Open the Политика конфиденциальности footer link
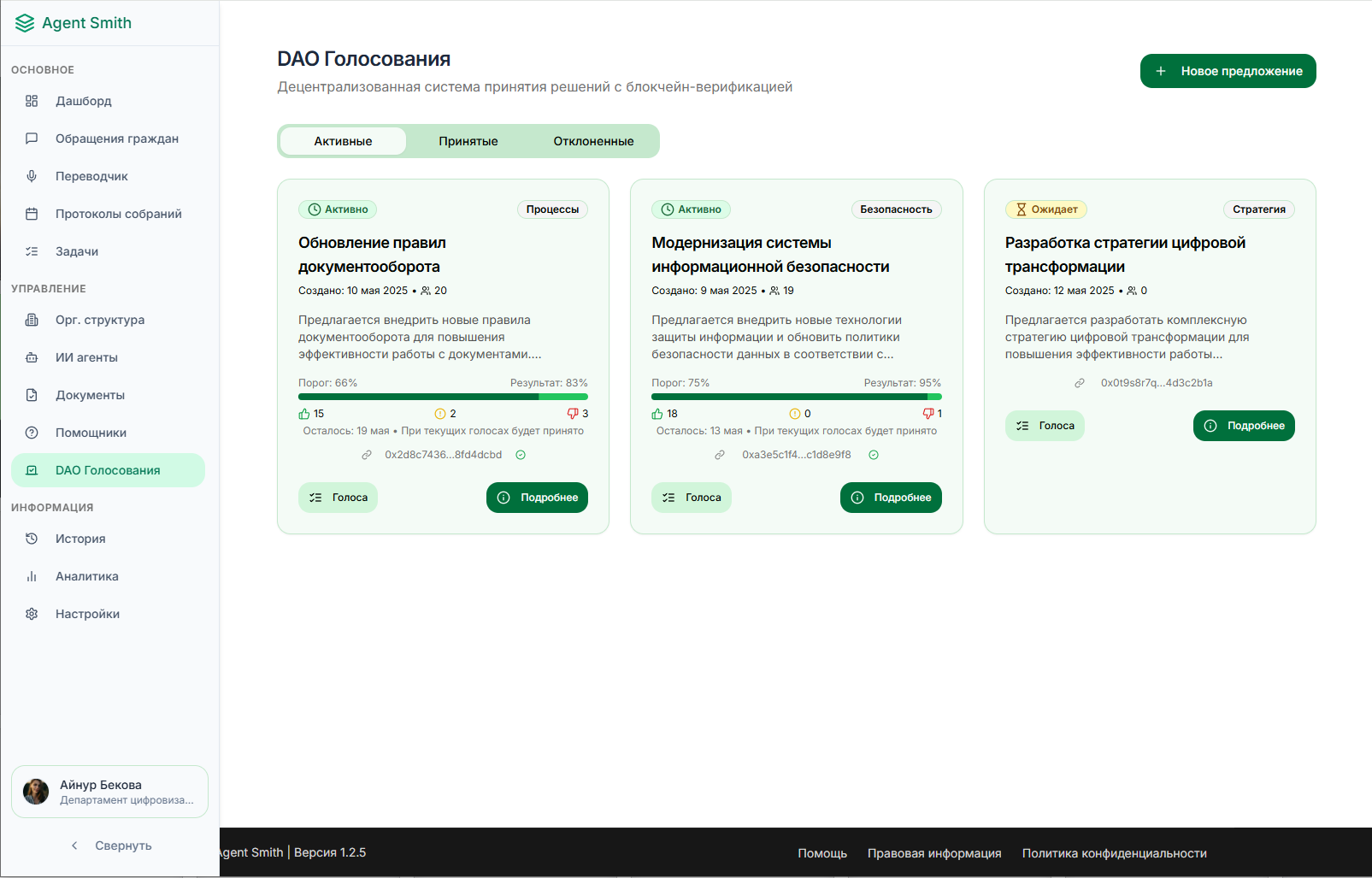The image size is (1372, 878). (x=1114, y=853)
